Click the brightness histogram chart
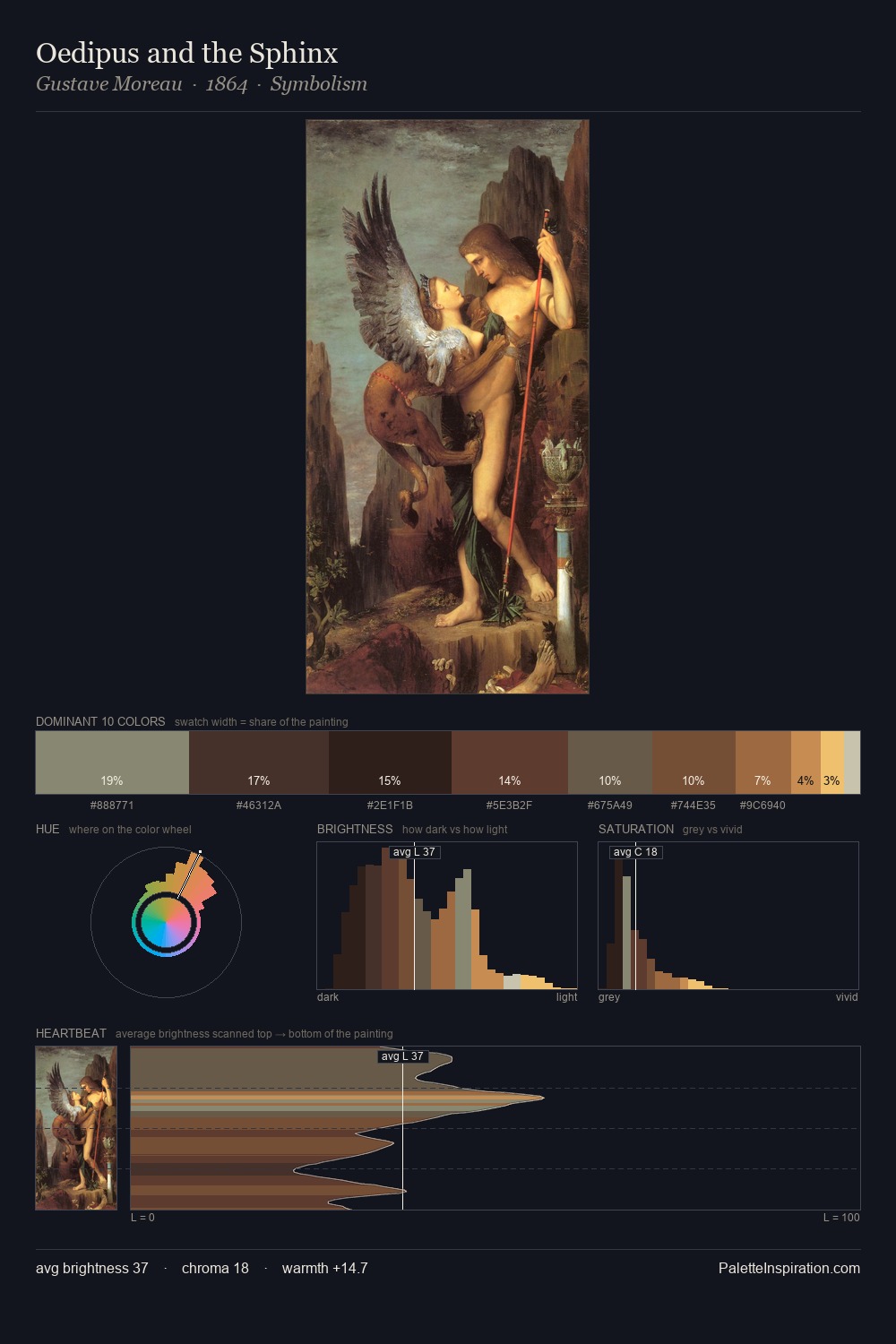Viewport: 896px width, 1344px height. pos(447,916)
